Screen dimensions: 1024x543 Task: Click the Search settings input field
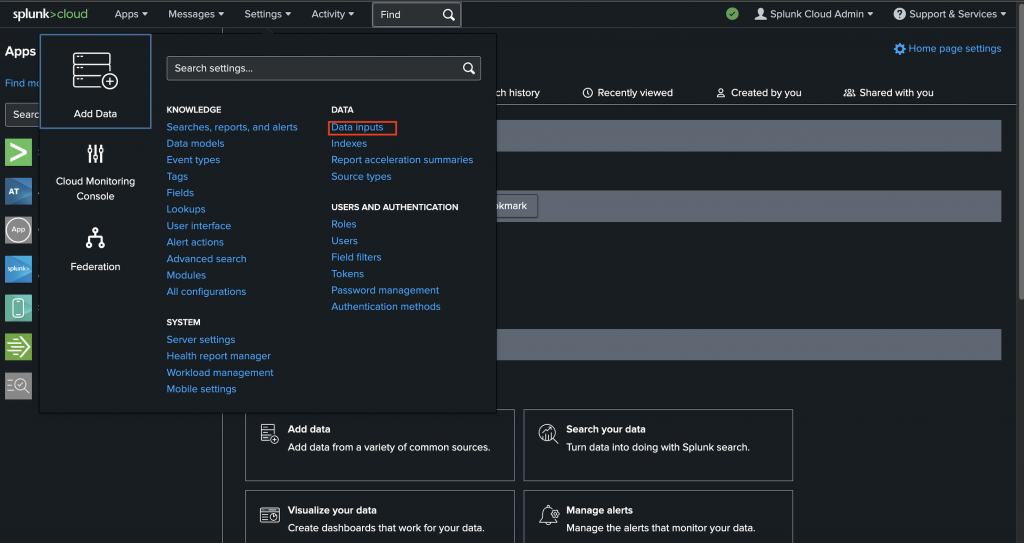click(x=312, y=68)
